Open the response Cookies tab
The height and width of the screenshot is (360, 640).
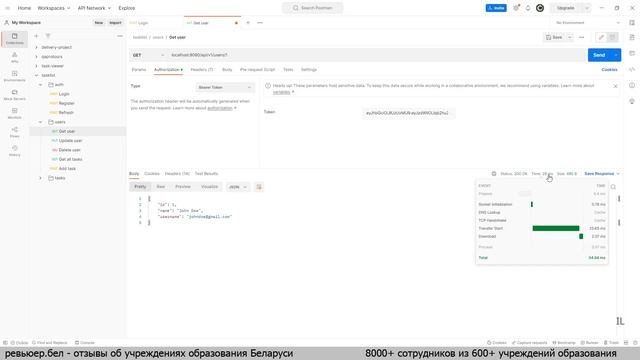pyautogui.click(x=152, y=174)
